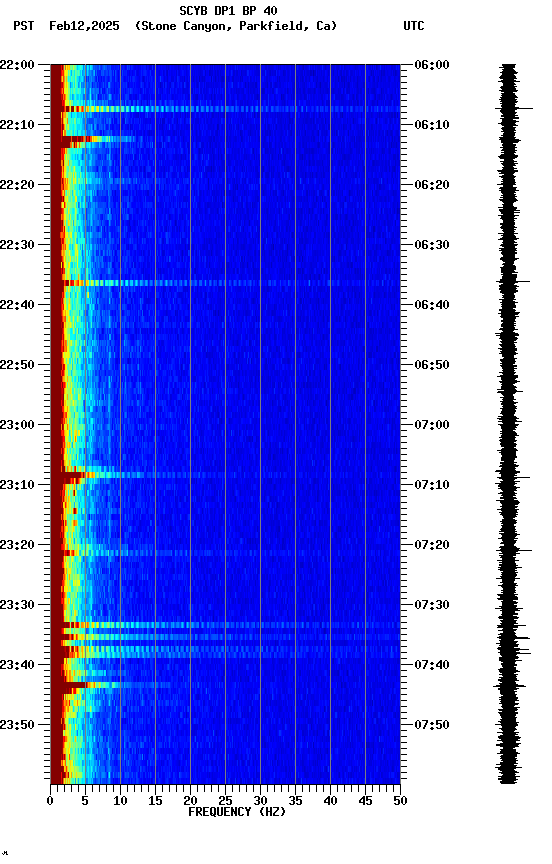
Task: Click the '22:50' PST time label
Action: pos(17,365)
